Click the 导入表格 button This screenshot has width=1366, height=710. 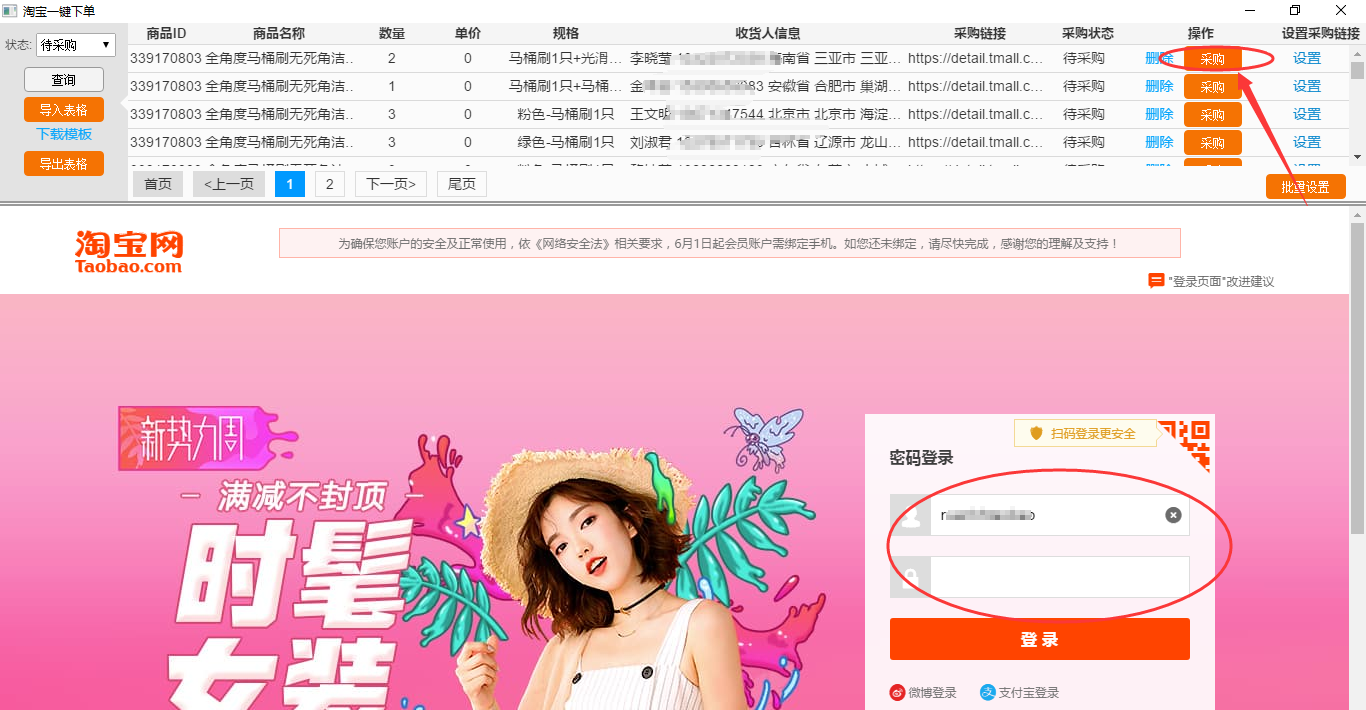click(64, 110)
